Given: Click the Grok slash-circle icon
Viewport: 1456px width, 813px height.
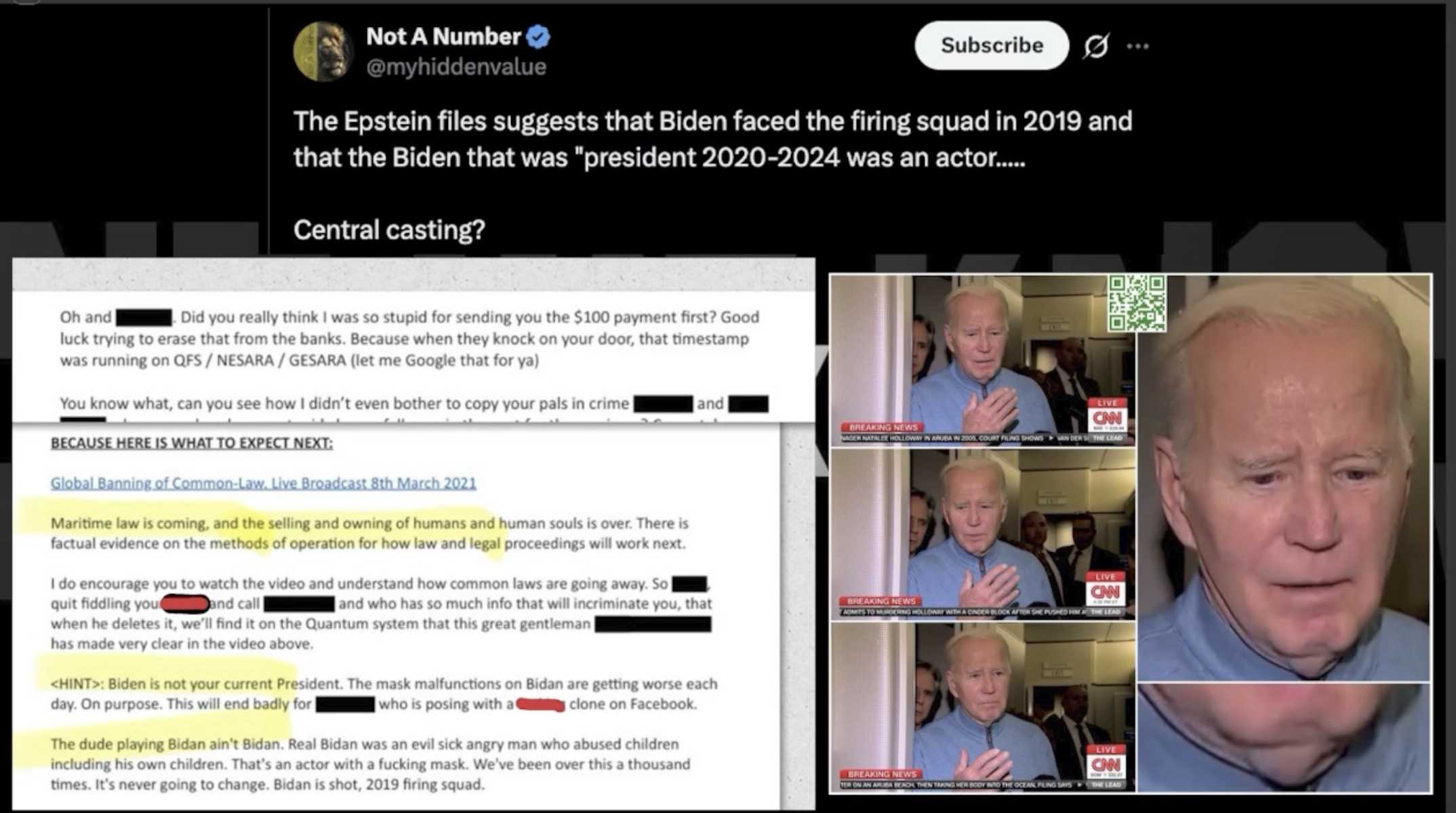Looking at the screenshot, I should [1095, 46].
